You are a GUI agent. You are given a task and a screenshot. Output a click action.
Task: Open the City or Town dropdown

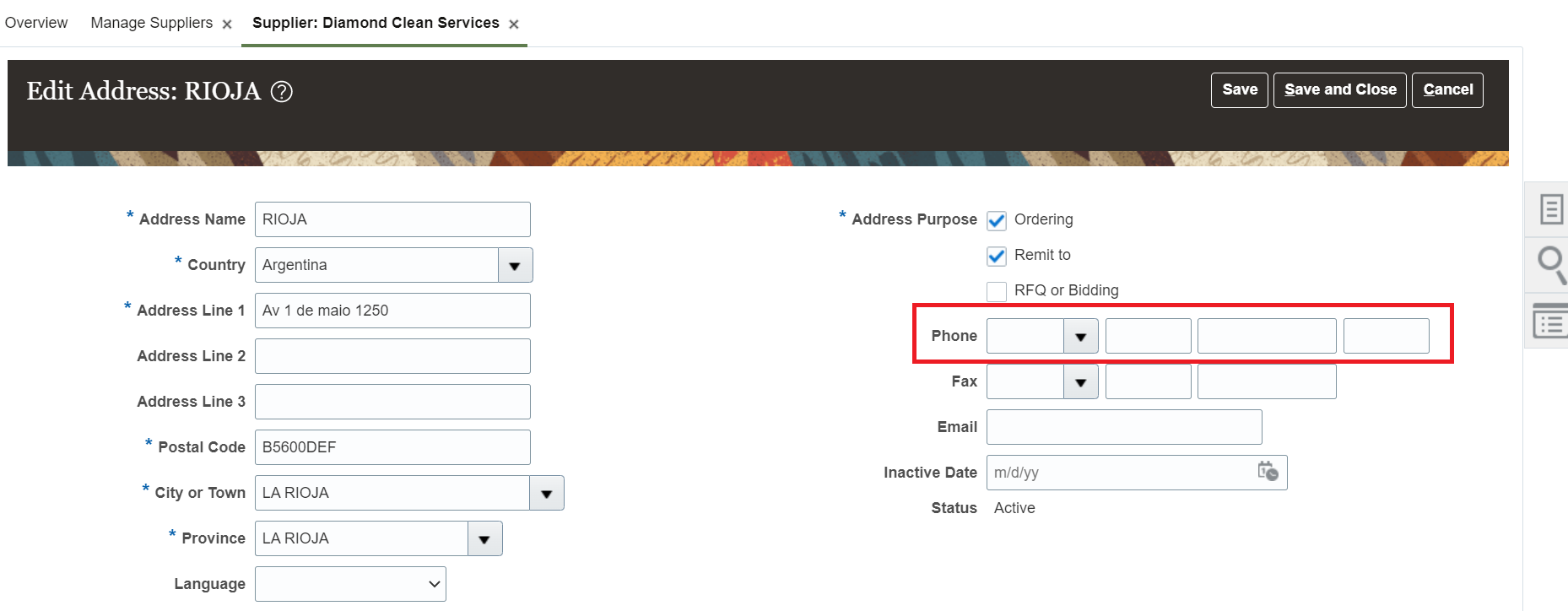coord(547,494)
